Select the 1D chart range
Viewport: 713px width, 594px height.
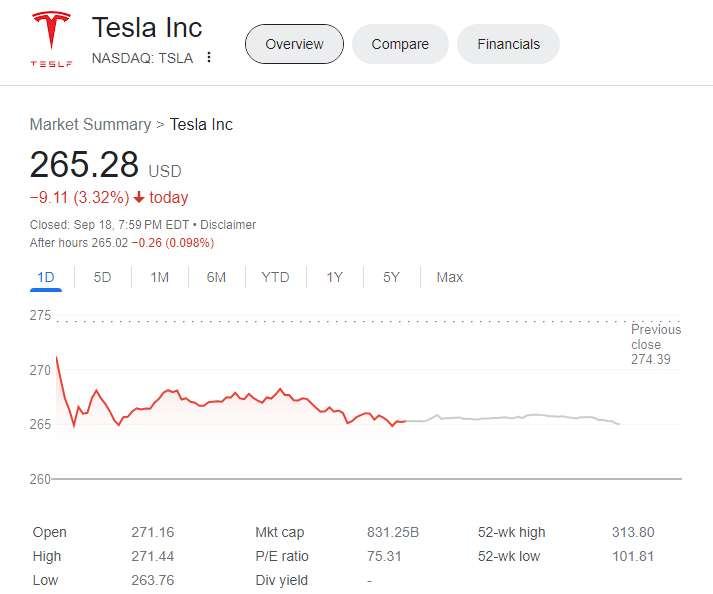(46, 277)
